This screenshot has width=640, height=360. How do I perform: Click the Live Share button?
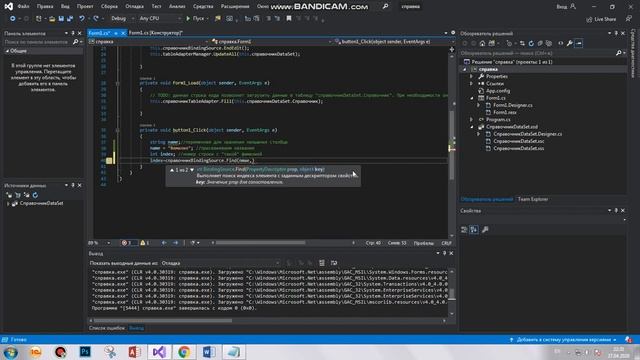coord(601,19)
